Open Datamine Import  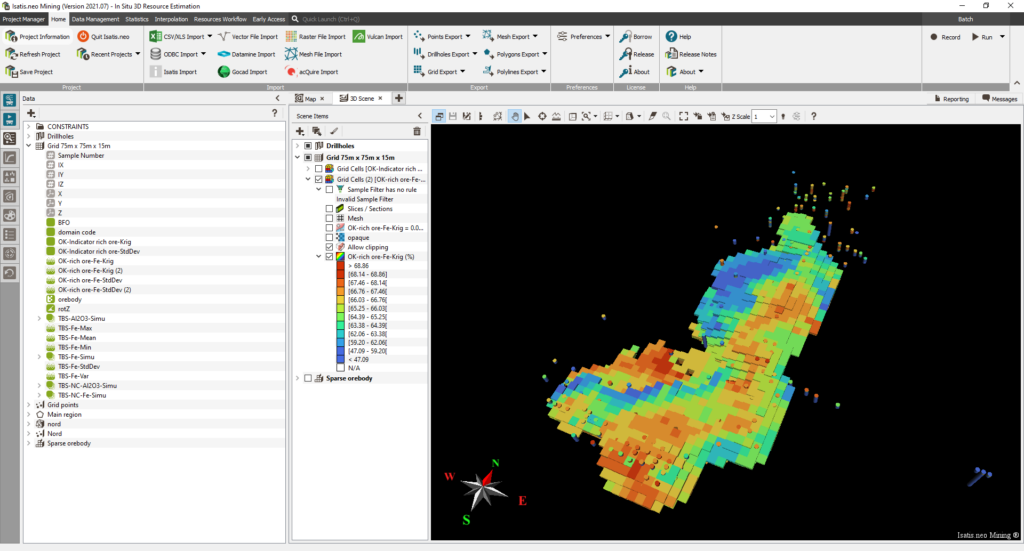pyautogui.click(x=246, y=54)
